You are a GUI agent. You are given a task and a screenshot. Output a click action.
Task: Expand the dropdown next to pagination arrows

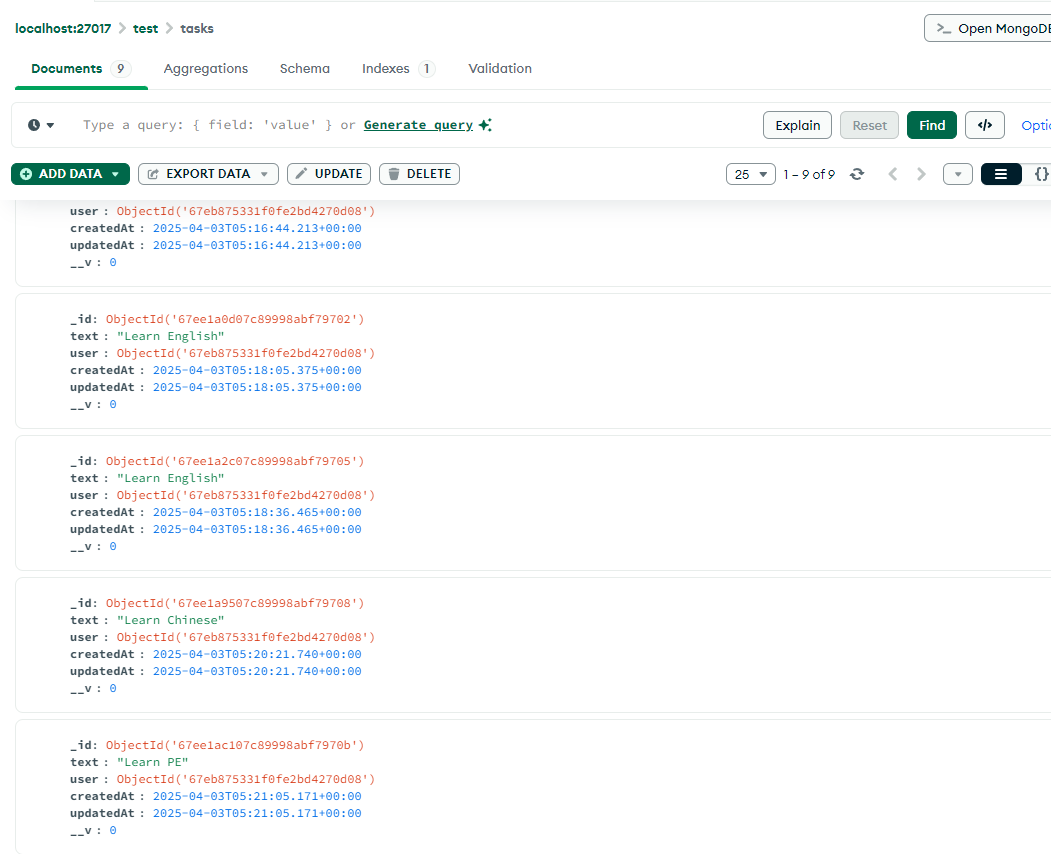click(958, 174)
